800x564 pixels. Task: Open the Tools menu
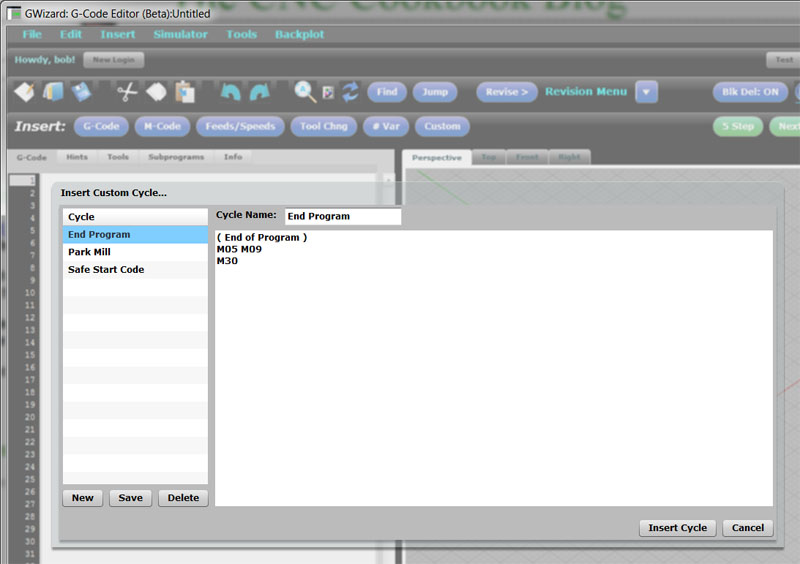[x=241, y=34]
